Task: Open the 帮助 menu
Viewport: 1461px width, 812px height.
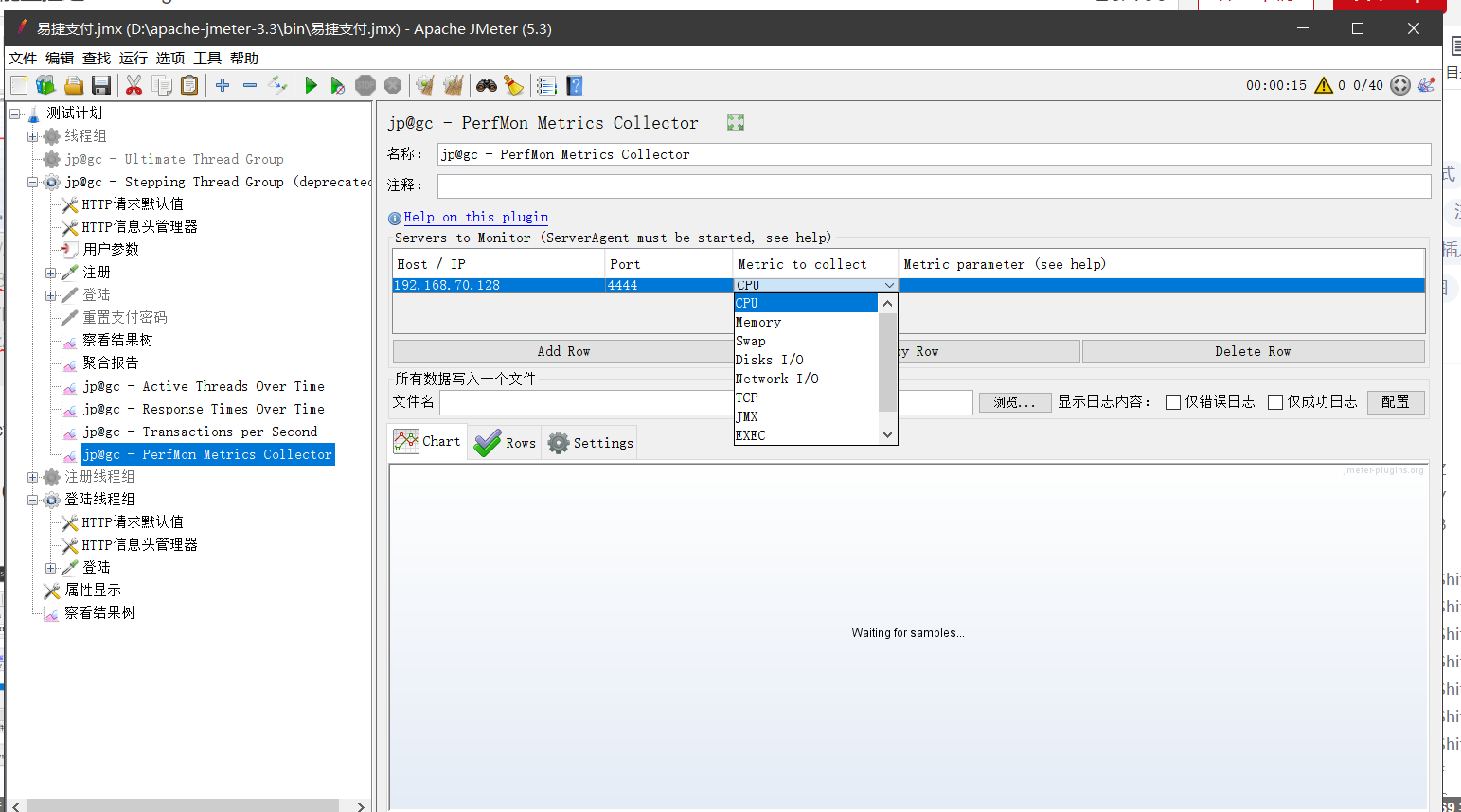Action: coord(244,59)
